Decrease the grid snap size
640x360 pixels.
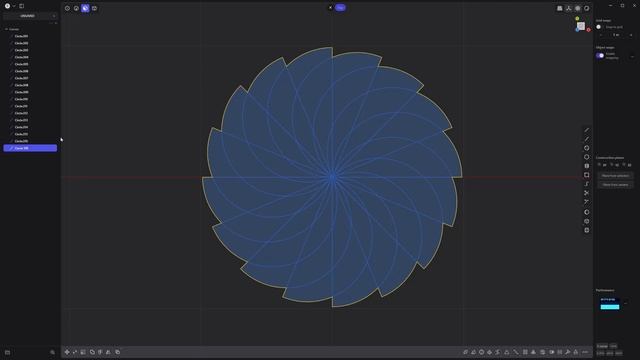pos(600,35)
